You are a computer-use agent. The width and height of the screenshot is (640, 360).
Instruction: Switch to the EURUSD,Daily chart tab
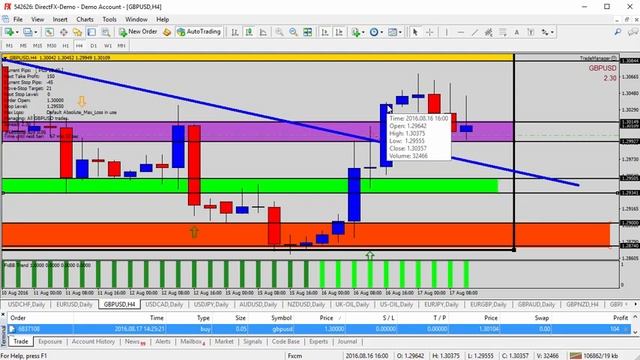point(74,304)
